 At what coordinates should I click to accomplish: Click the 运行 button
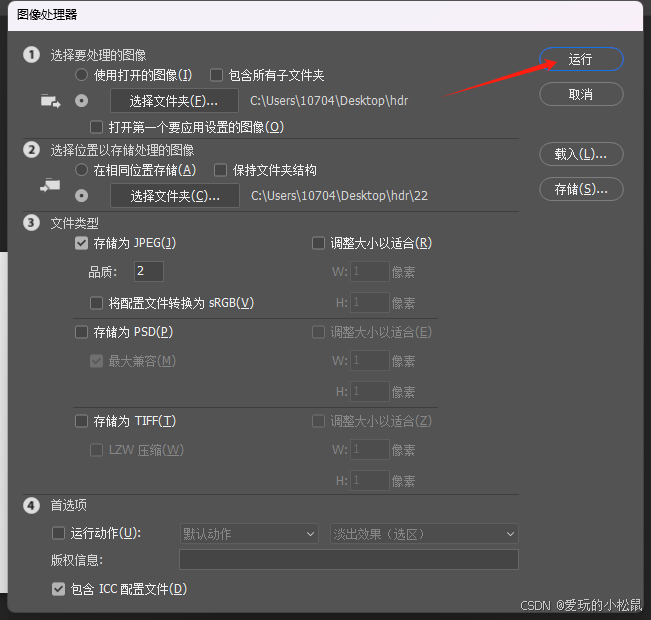[581, 59]
